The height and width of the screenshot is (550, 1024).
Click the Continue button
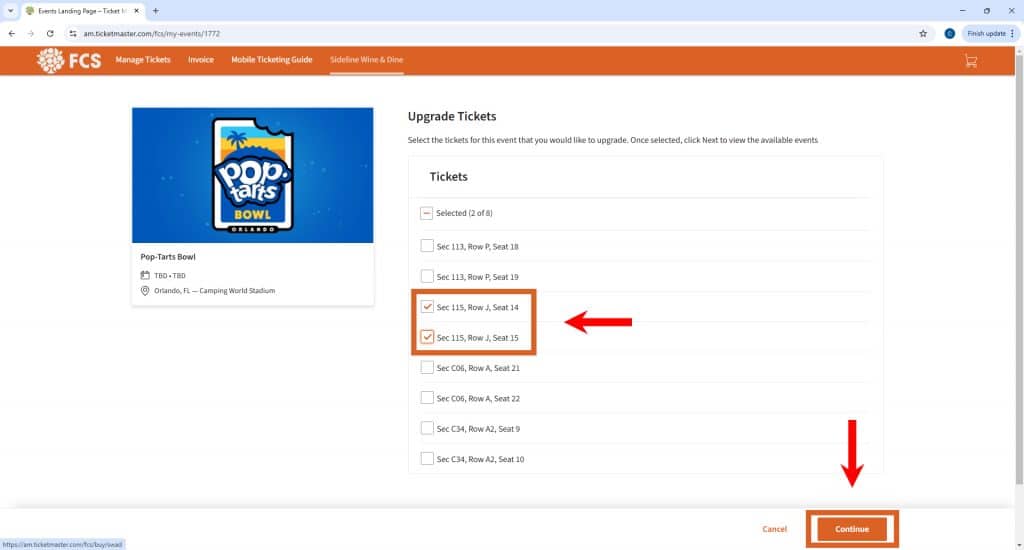[852, 529]
